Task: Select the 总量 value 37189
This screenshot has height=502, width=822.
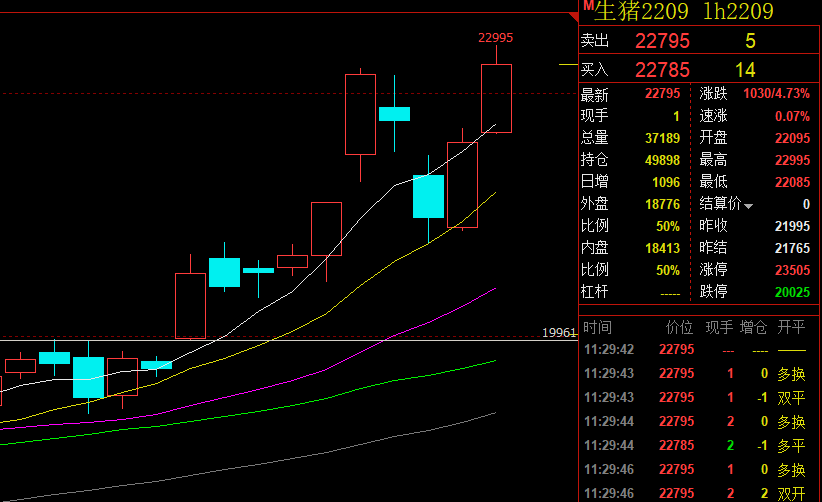Action: click(x=662, y=138)
